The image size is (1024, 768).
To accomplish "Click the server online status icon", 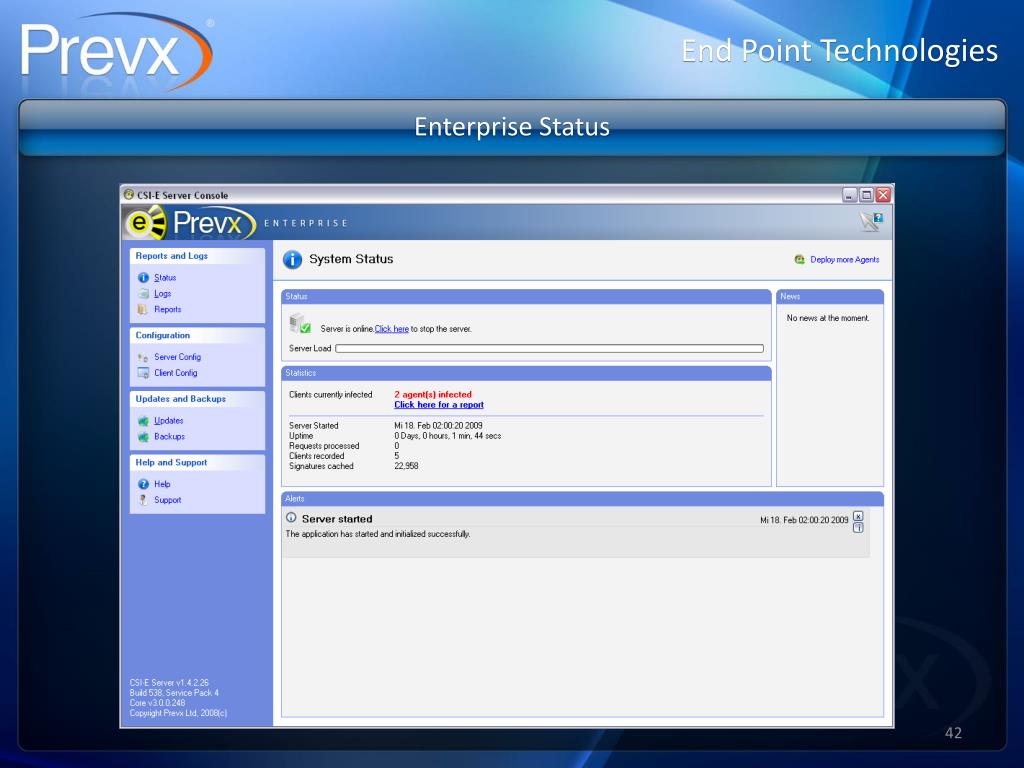I will tap(300, 323).
